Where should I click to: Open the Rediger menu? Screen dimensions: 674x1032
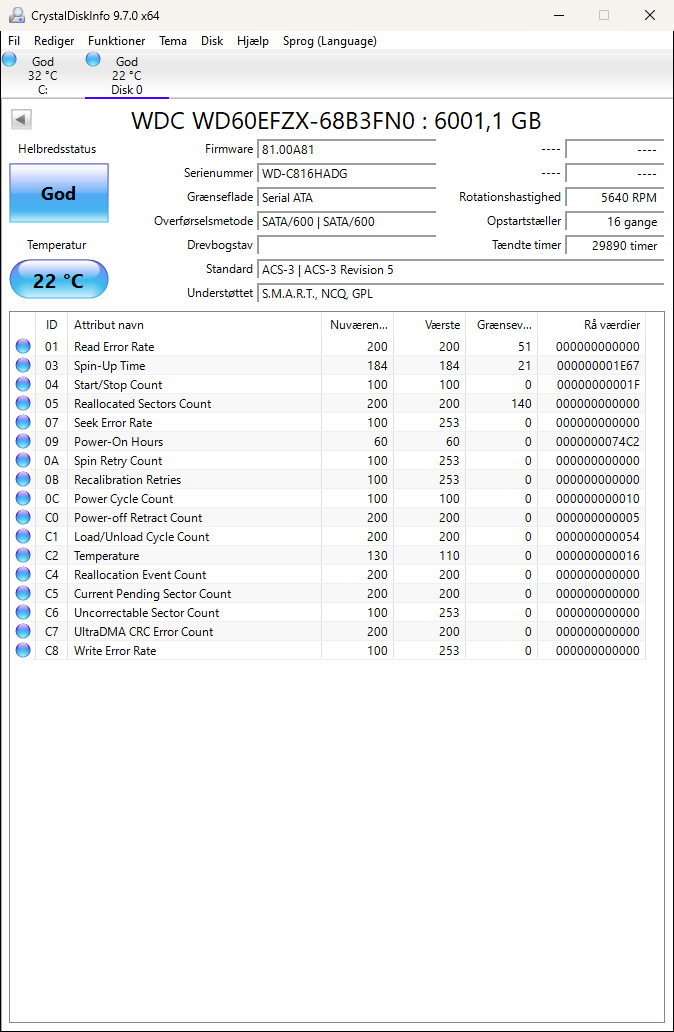[54, 41]
